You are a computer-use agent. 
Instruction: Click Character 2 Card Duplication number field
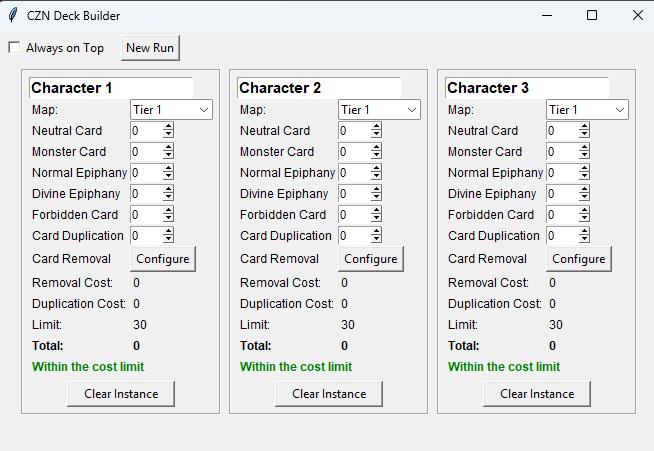tap(355, 235)
